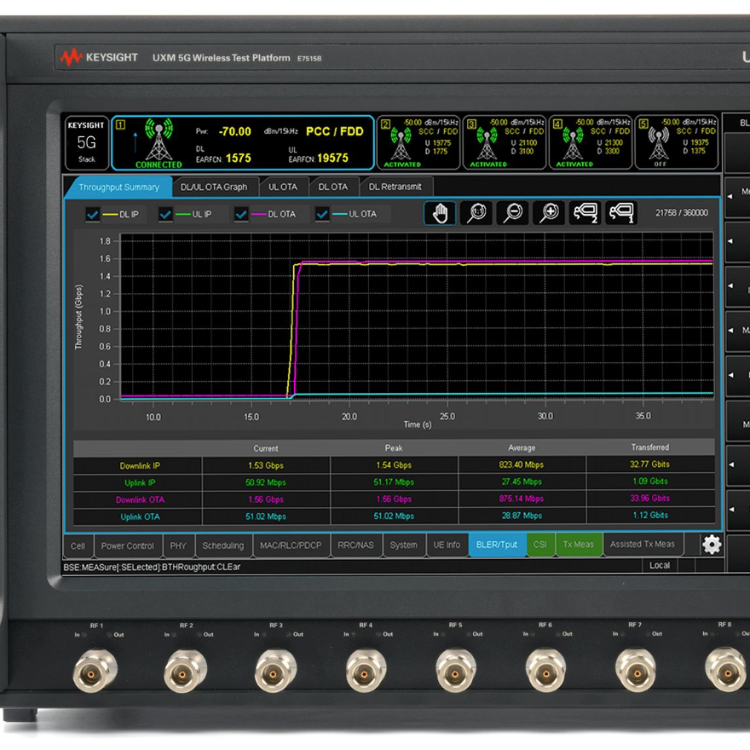Select the BLER/Tput tab

[x=496, y=545]
